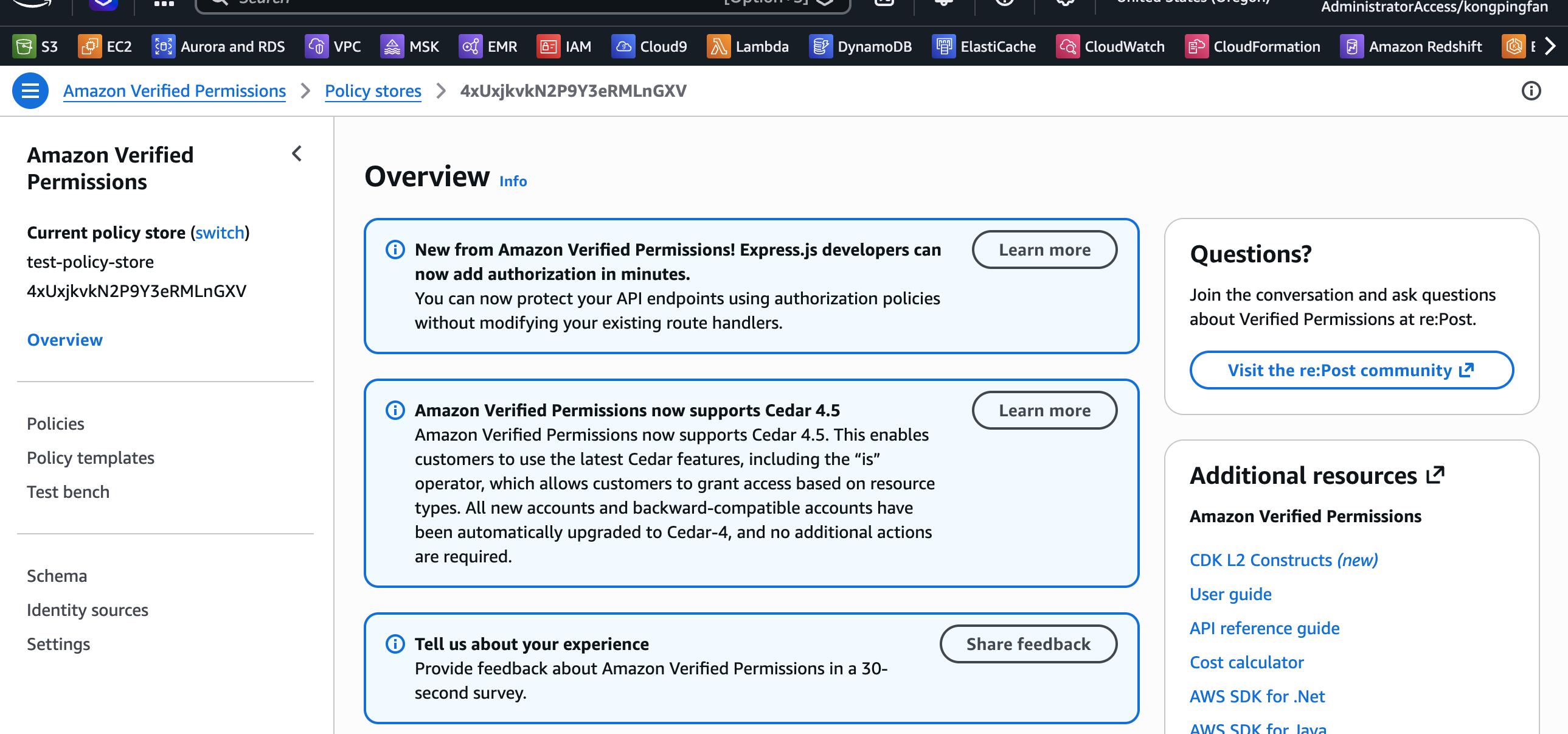The image size is (1568, 734).
Task: Visit the re:Post community button
Action: click(1351, 370)
